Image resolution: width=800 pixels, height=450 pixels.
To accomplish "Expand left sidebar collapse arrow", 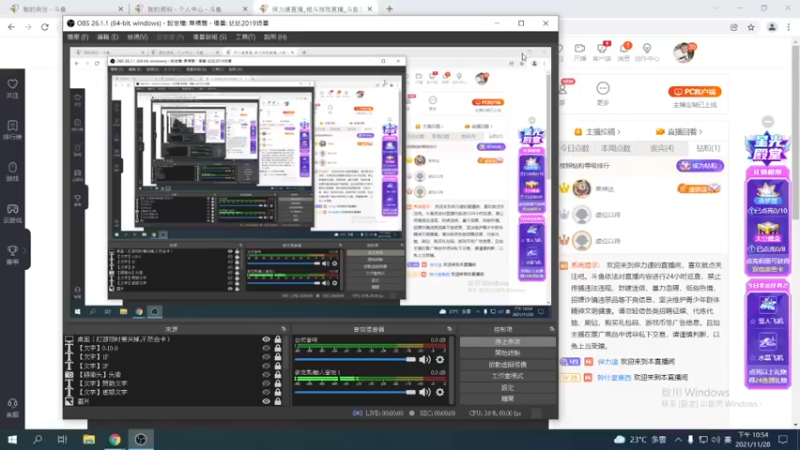I will point(24,251).
